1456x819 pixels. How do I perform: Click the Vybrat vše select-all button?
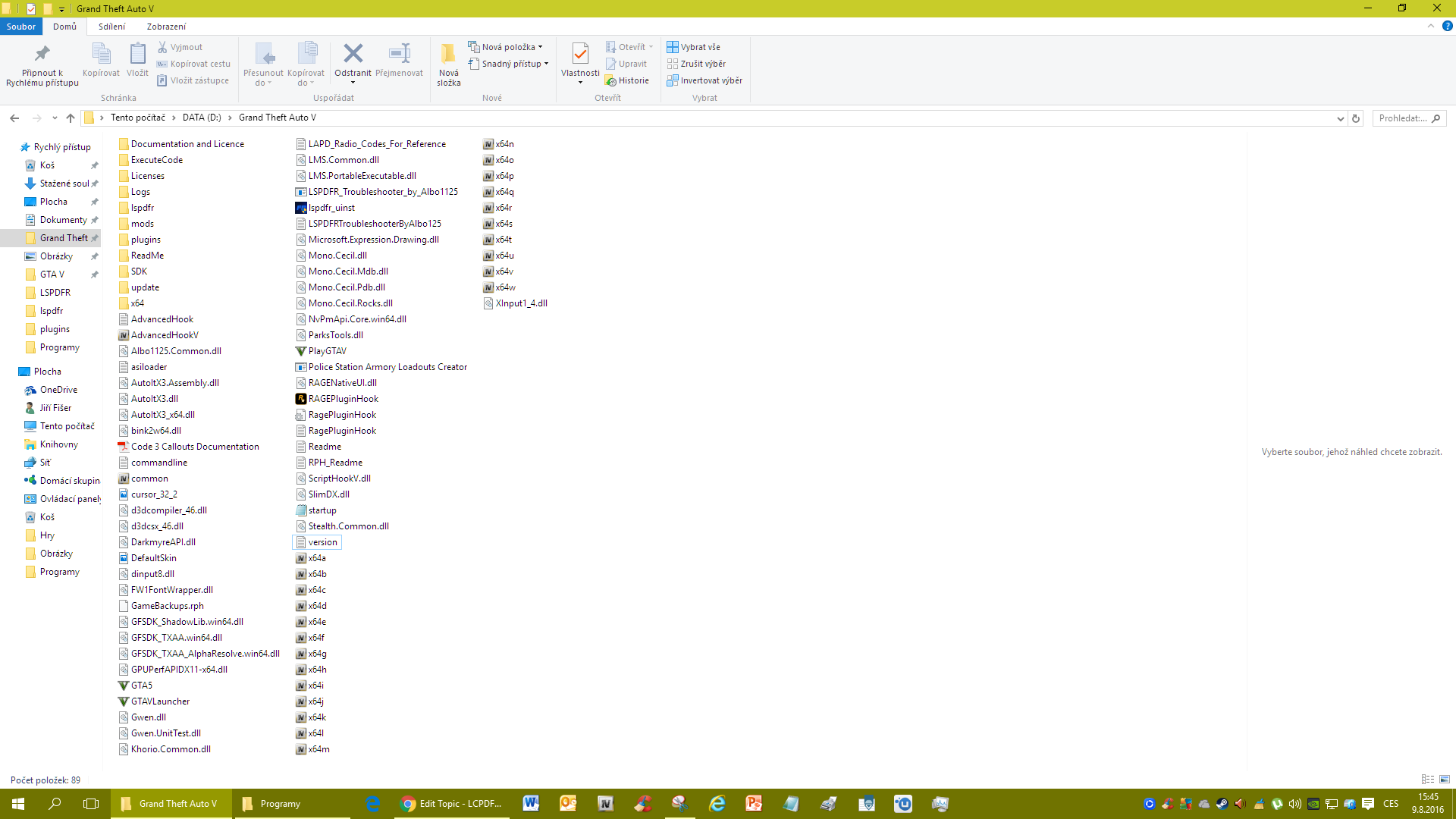click(694, 47)
